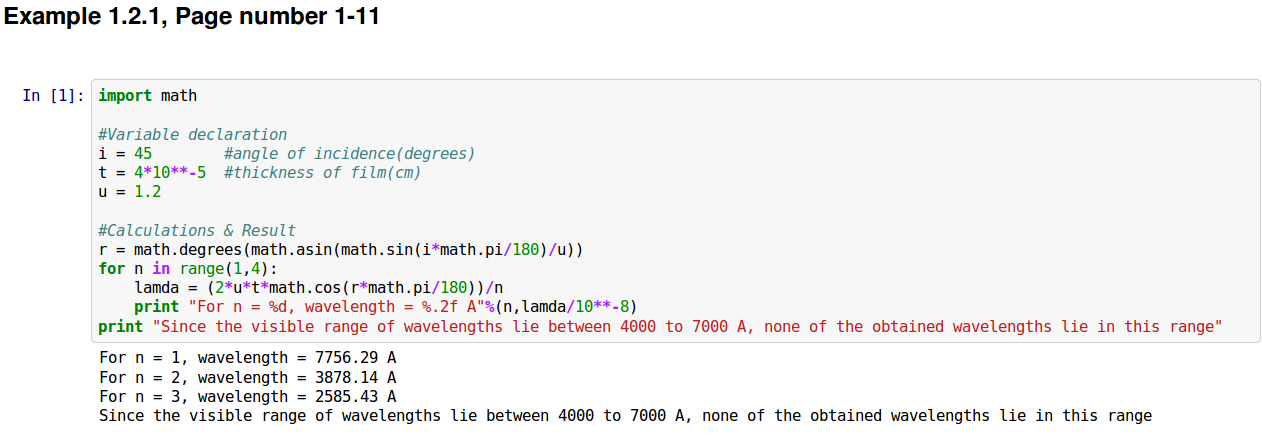1262x440 pixels.
Task: Click the final print 'Since the visible range' statement
Action: coord(660,326)
